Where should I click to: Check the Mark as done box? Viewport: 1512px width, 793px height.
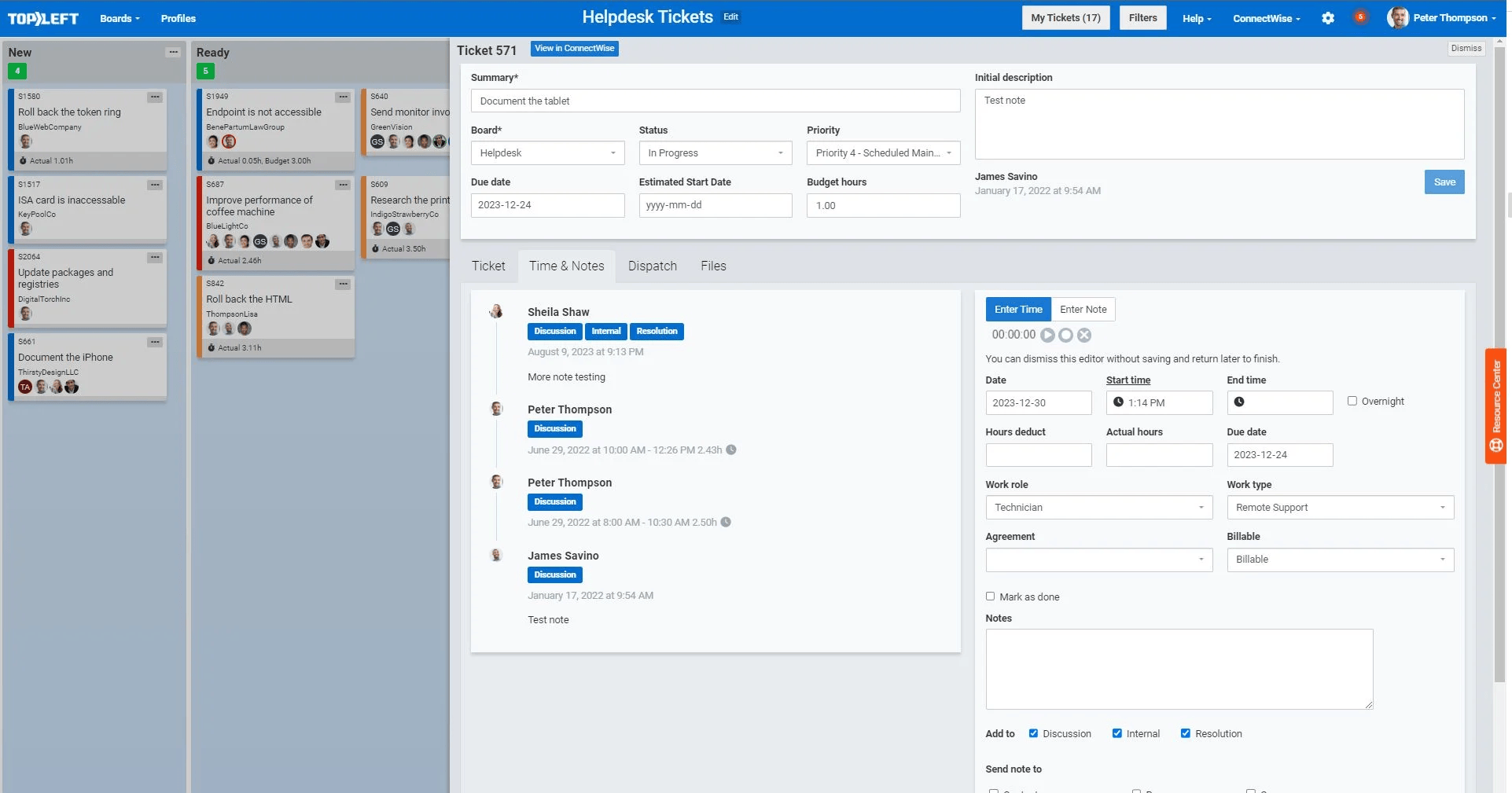click(x=991, y=597)
